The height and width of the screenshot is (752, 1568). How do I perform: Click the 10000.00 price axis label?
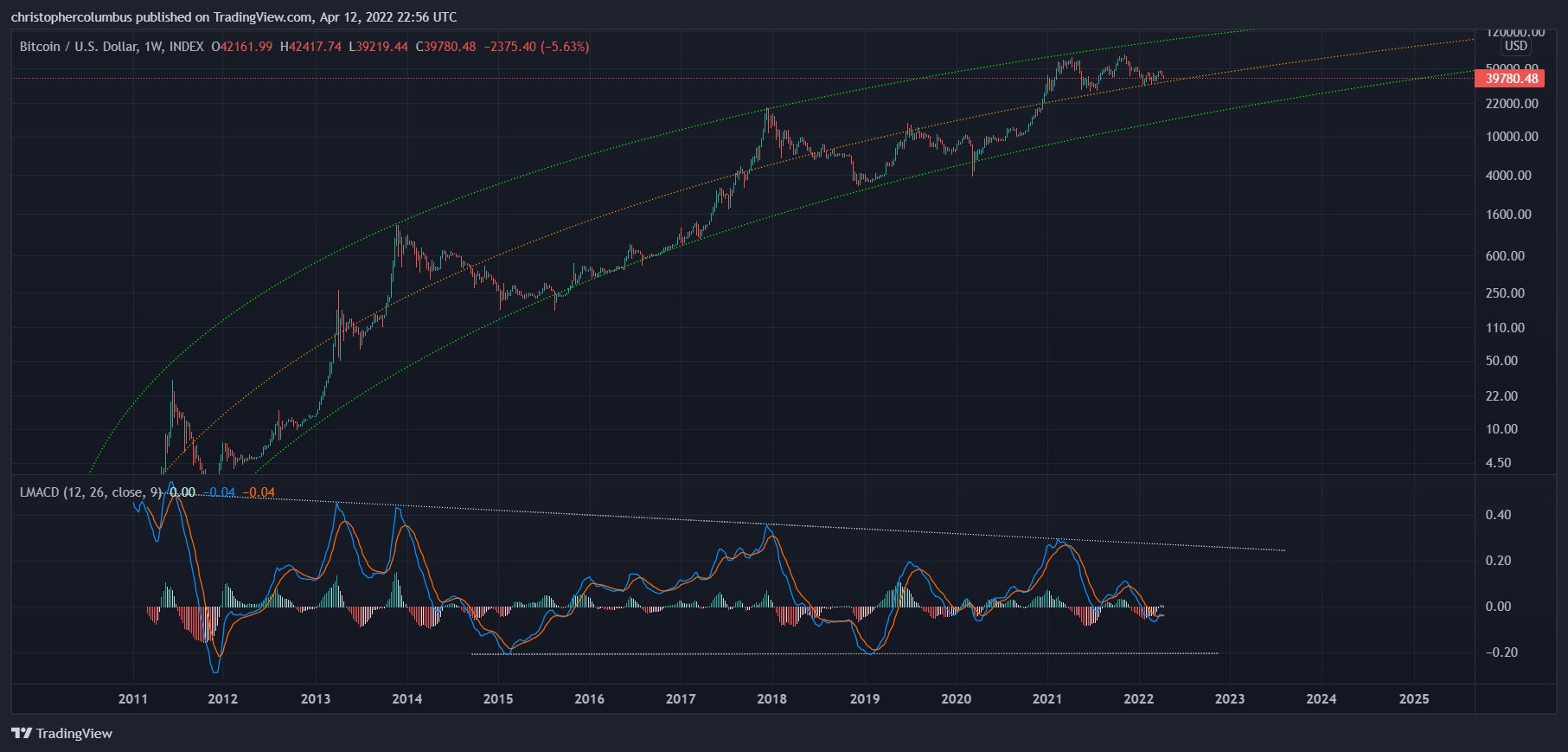[1512, 137]
